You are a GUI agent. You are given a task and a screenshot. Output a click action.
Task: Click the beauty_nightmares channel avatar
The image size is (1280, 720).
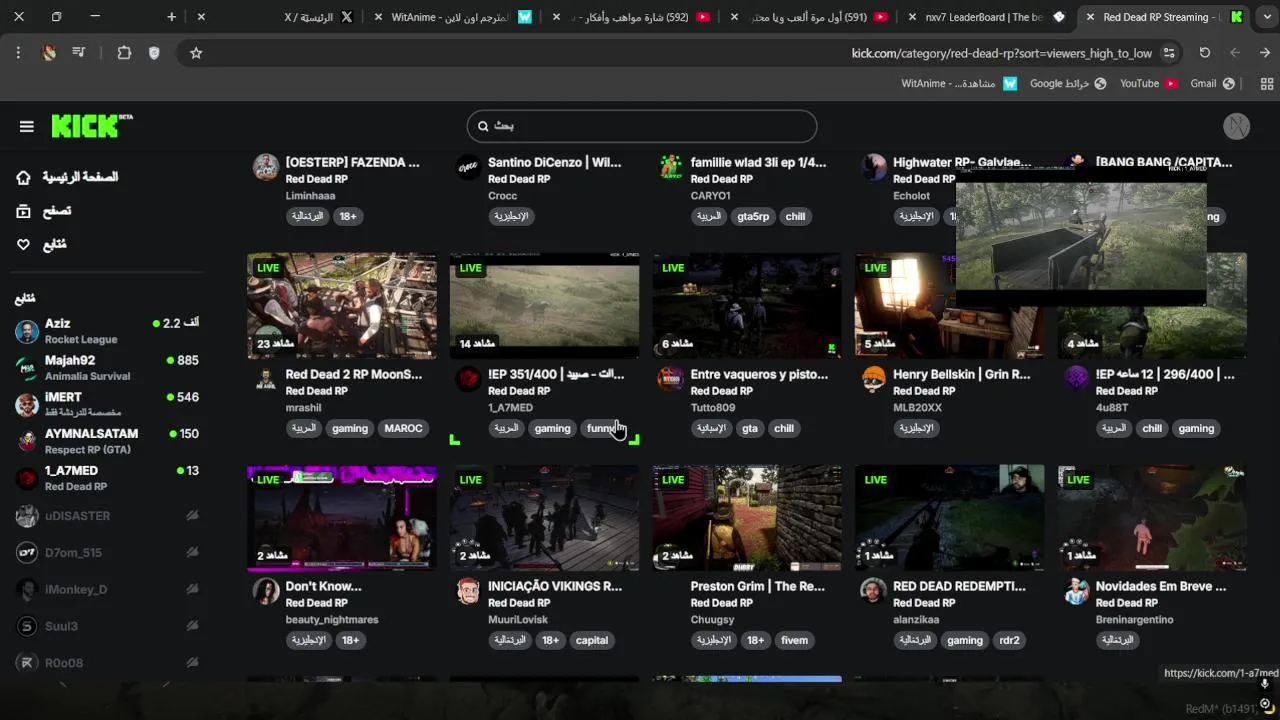266,591
